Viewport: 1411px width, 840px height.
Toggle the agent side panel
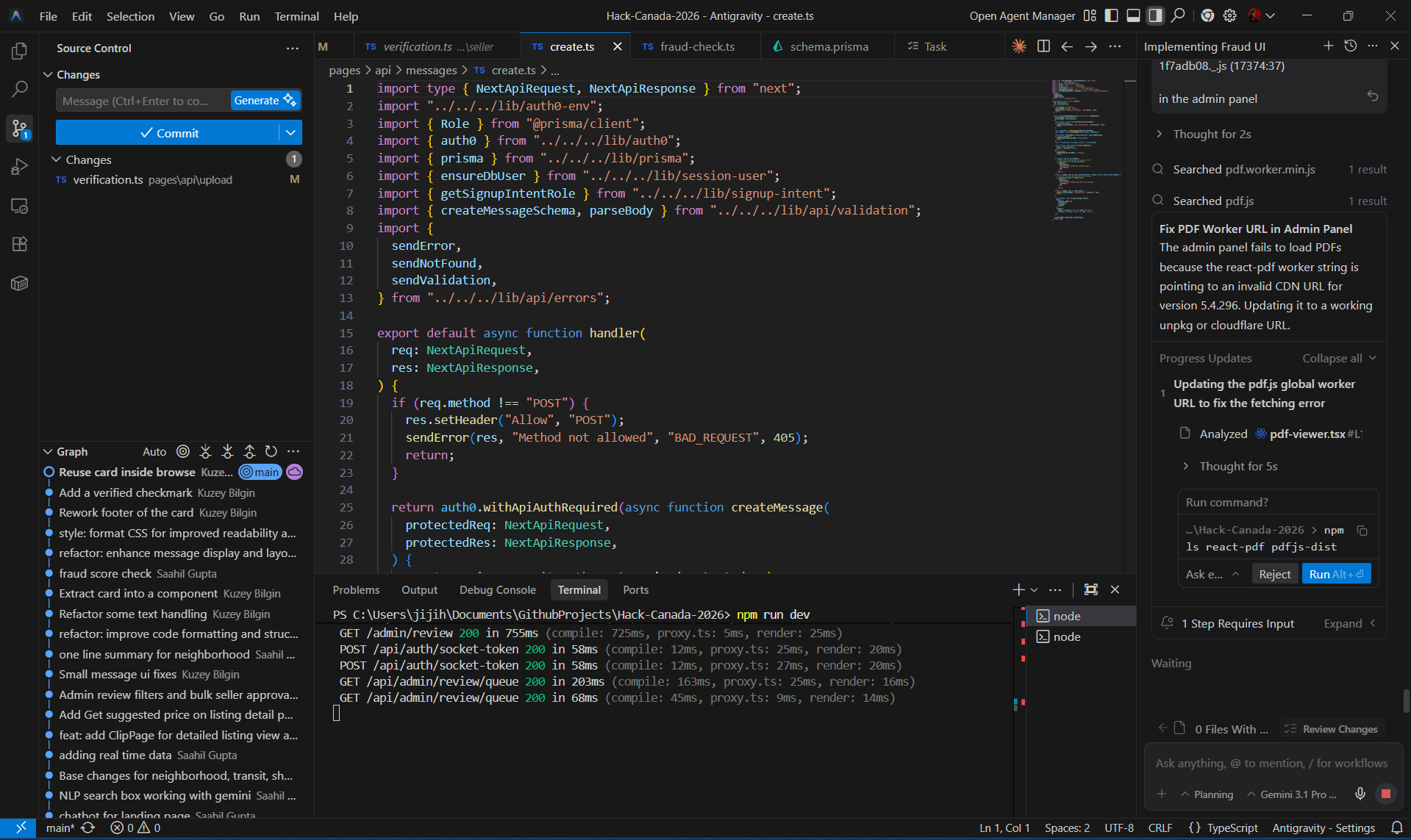pyautogui.click(x=1155, y=15)
